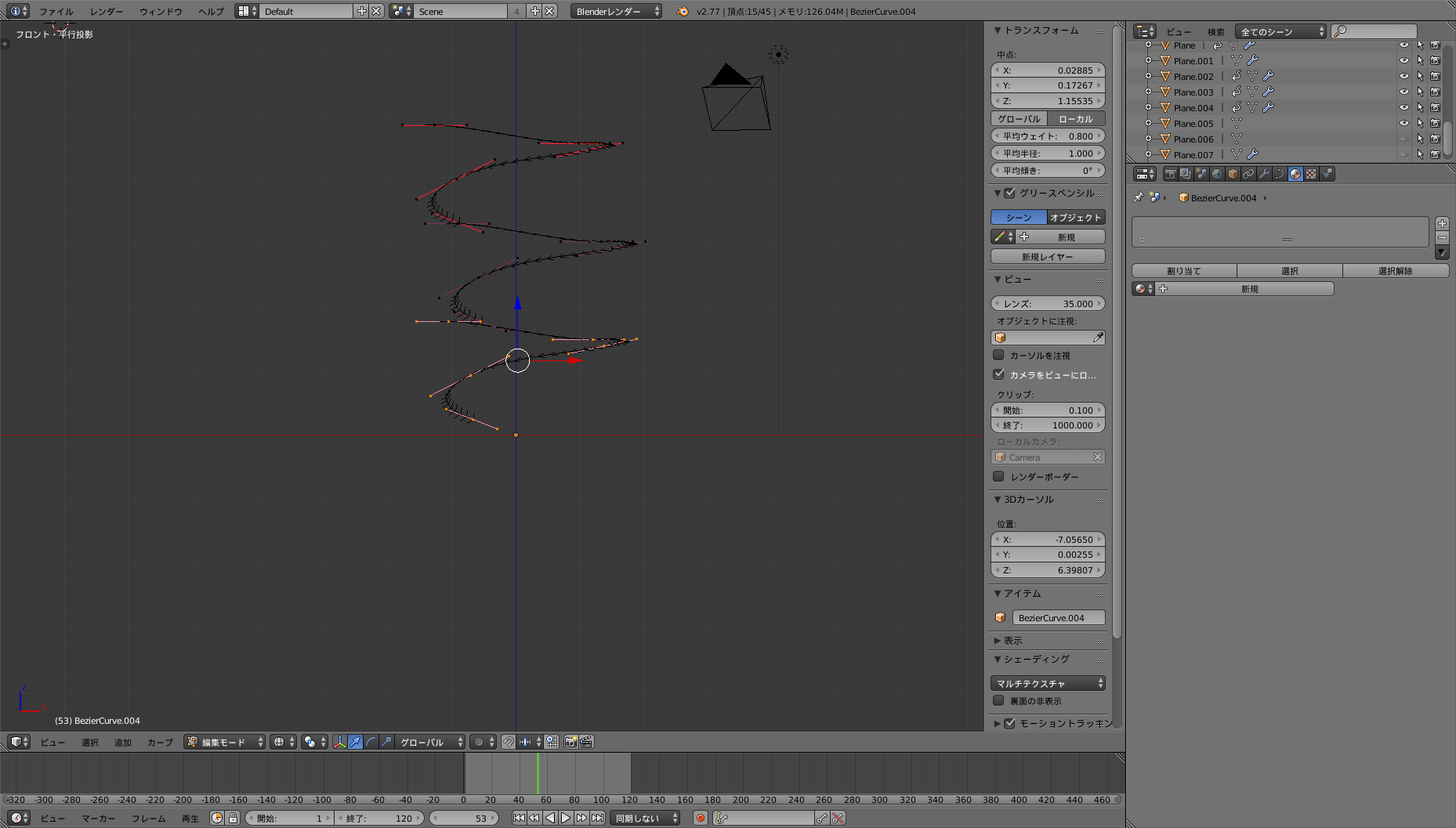Jump to the first frame in timeline
The width and height of the screenshot is (1456, 828).
pyautogui.click(x=519, y=818)
